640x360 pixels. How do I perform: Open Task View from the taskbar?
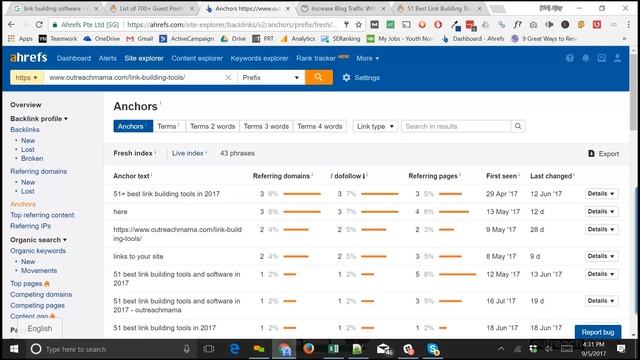pos(209,349)
